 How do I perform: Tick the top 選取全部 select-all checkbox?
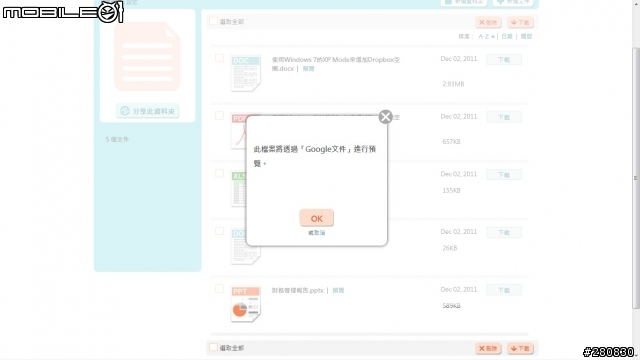coord(213,21)
